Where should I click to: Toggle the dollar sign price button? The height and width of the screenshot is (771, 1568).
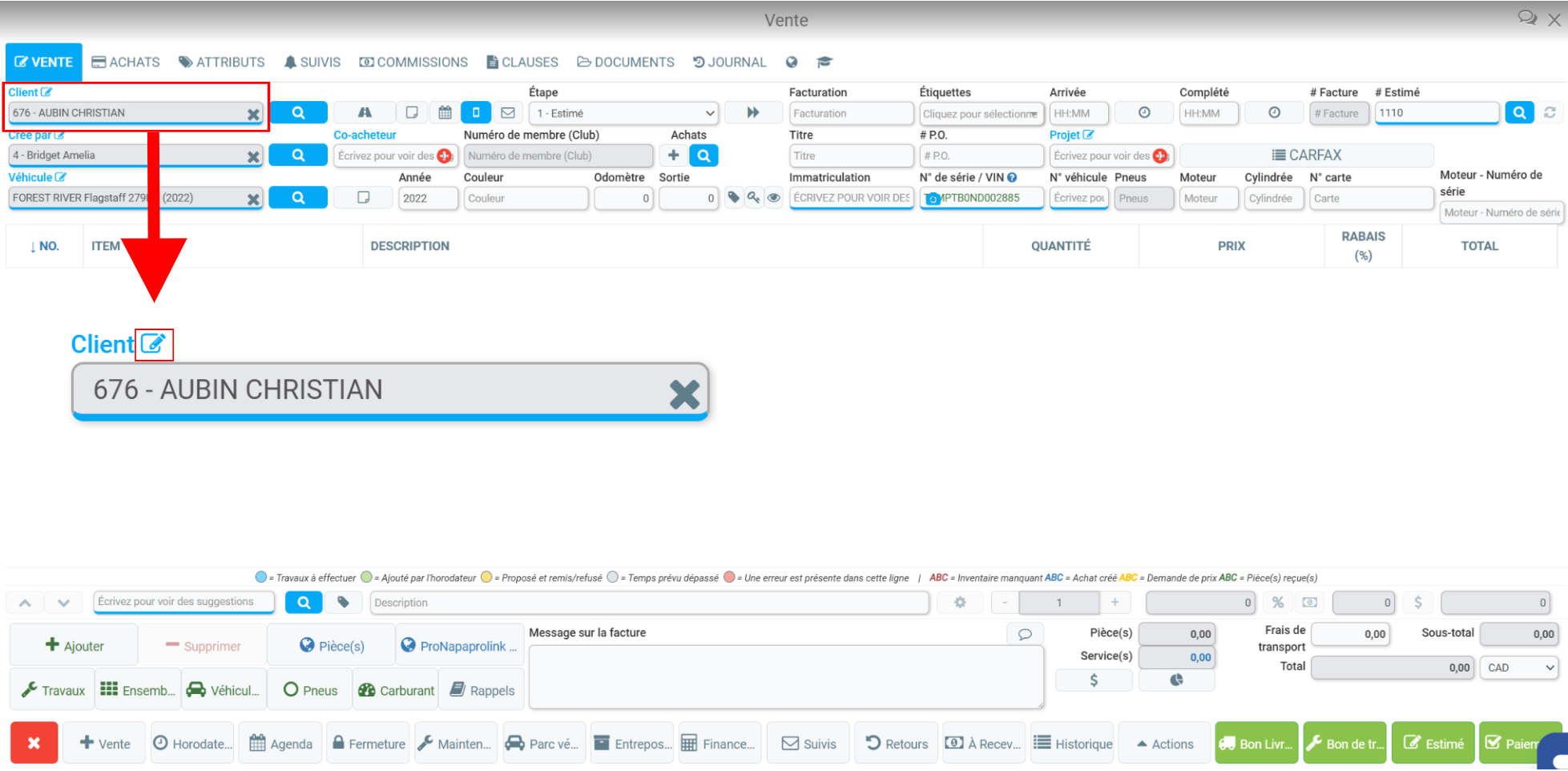tap(1417, 603)
